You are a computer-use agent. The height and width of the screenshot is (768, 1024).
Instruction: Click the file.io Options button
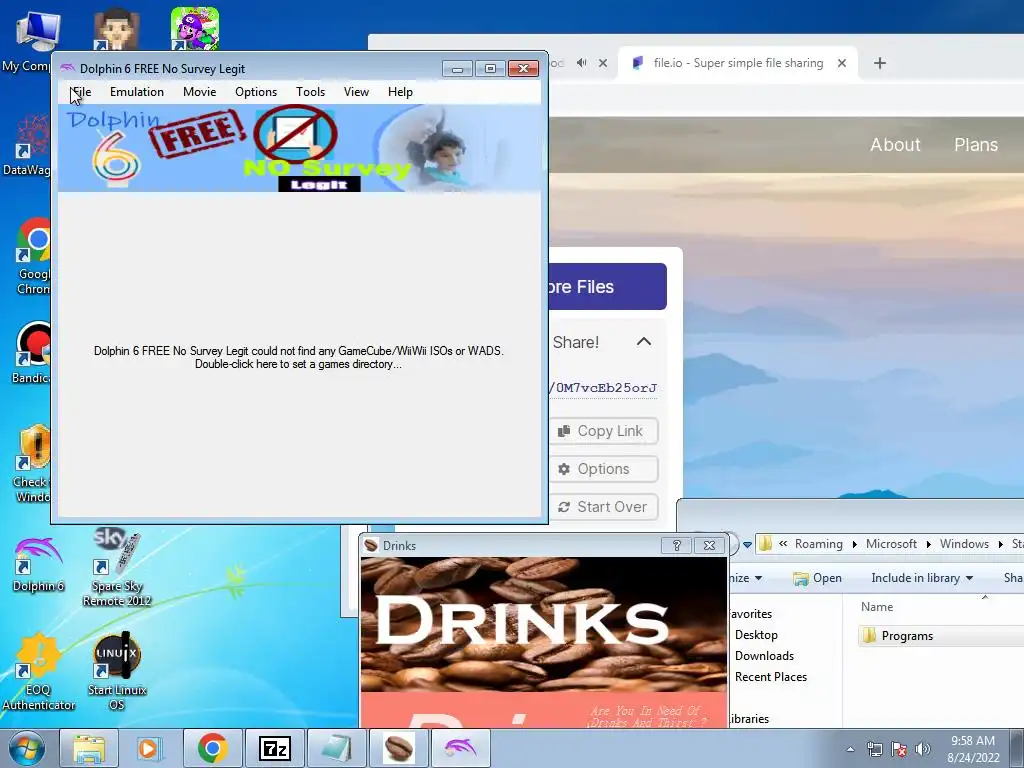coord(603,469)
